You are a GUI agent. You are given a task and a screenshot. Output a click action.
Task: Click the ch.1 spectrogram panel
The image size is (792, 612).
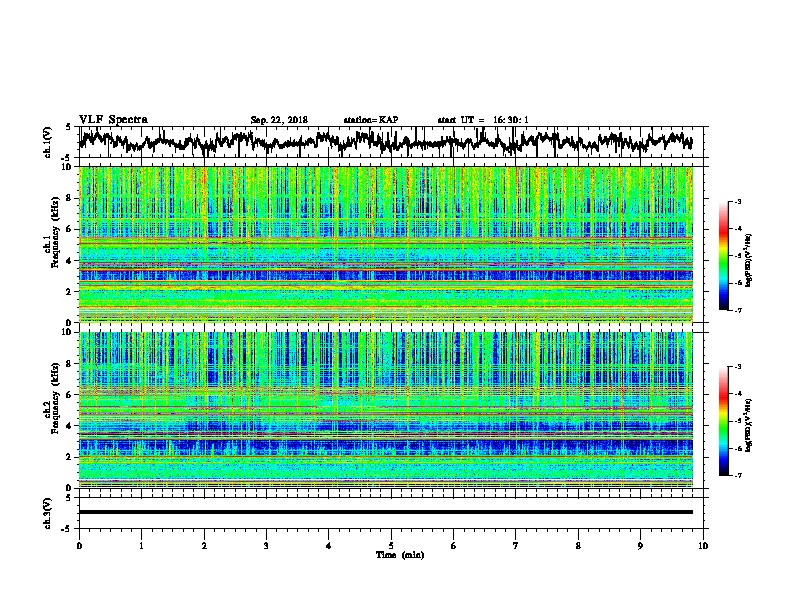pos(385,244)
